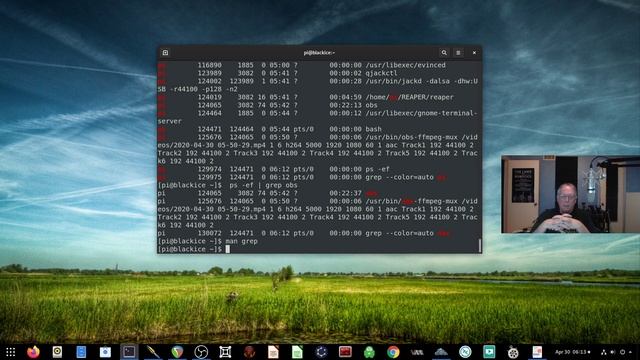Launch the LibreOffice Writer document icon
640x360 pixels.
click(273, 352)
